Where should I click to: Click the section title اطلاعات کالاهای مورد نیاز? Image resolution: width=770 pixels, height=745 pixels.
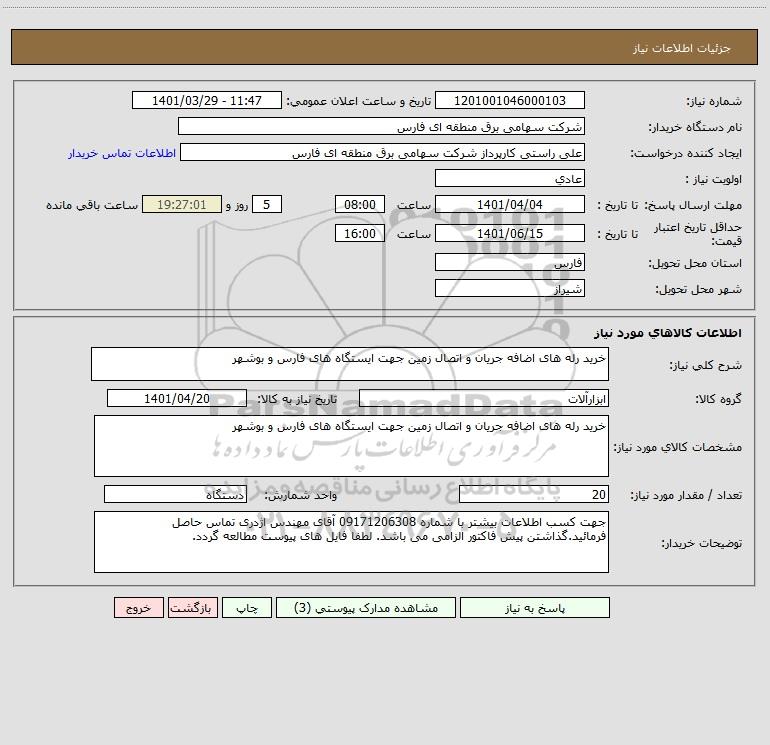pos(668,333)
